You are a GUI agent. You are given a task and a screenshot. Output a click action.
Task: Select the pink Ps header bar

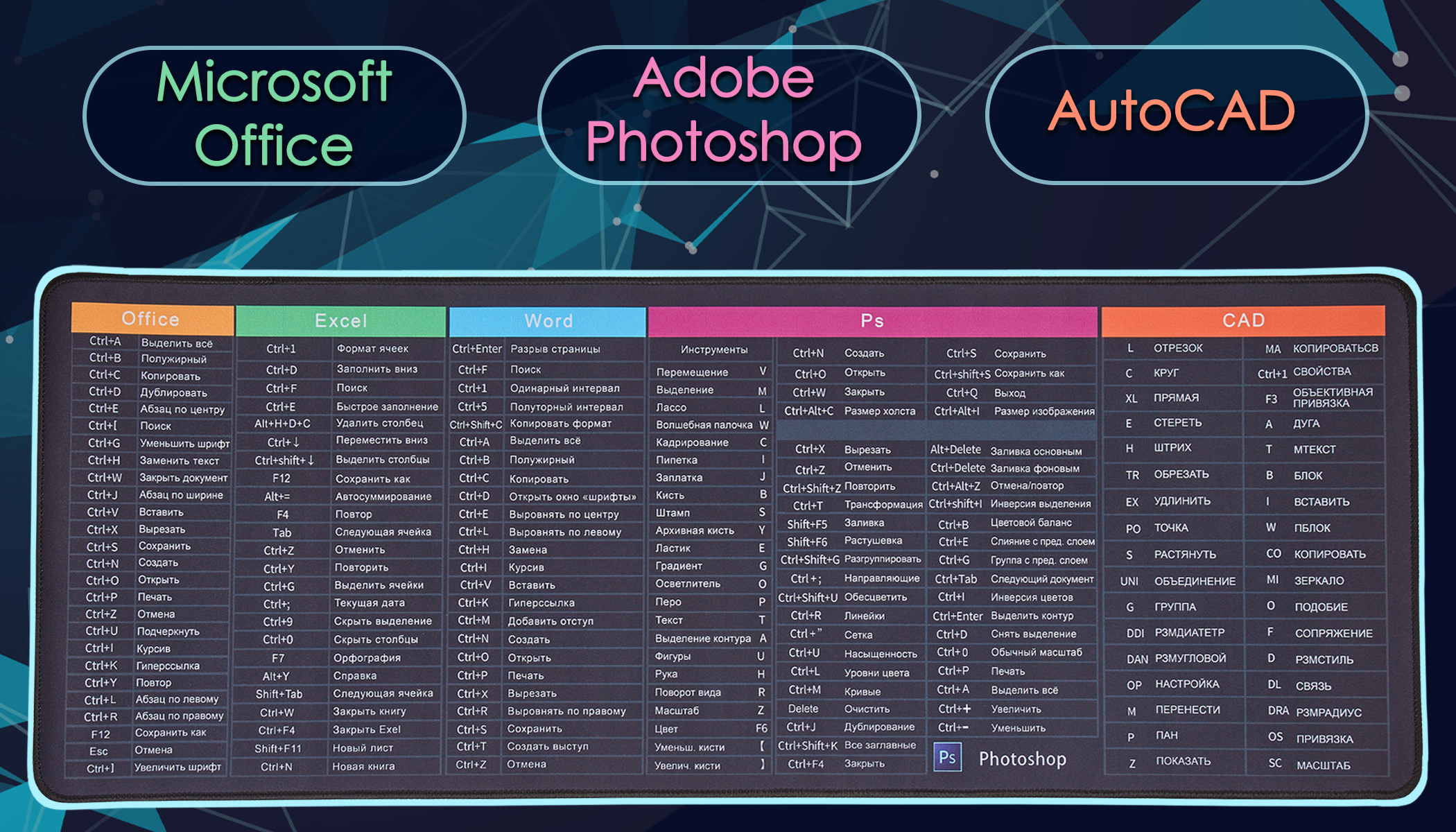tap(872, 321)
